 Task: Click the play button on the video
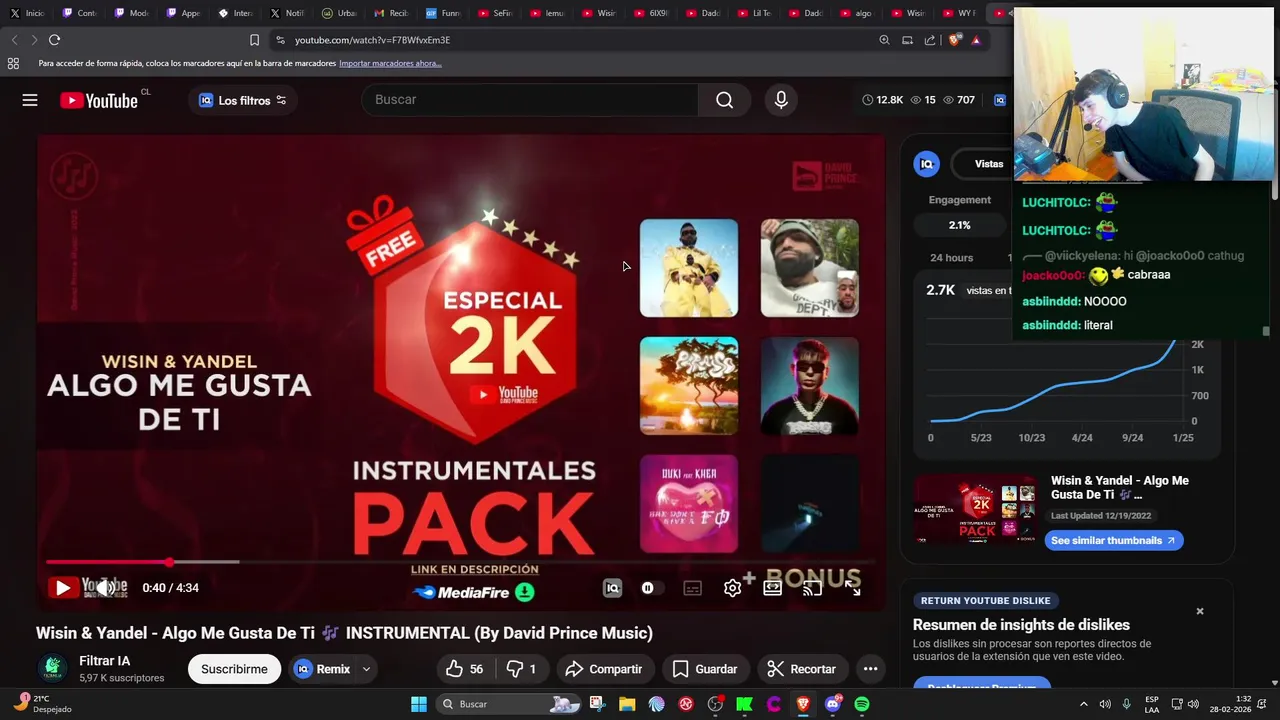pyautogui.click(x=63, y=588)
